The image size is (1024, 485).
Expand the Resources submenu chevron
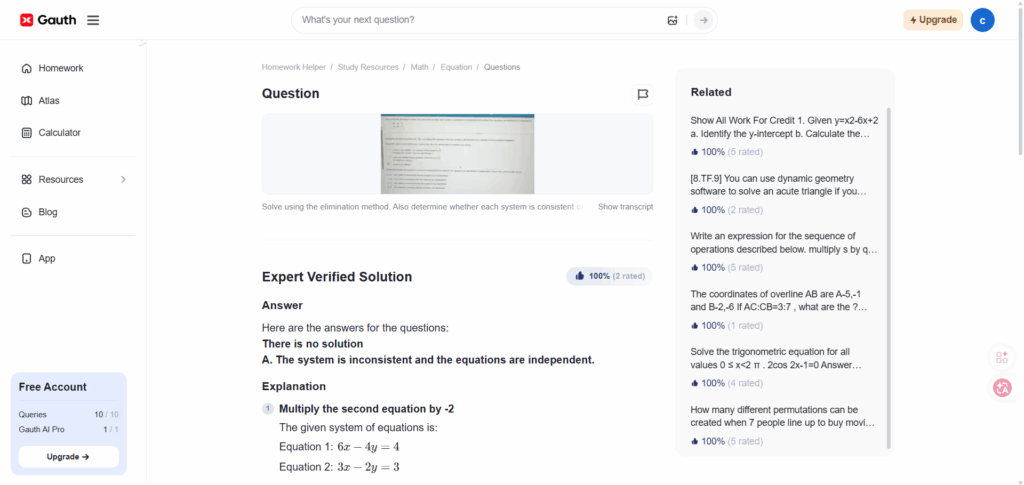[x=123, y=180]
